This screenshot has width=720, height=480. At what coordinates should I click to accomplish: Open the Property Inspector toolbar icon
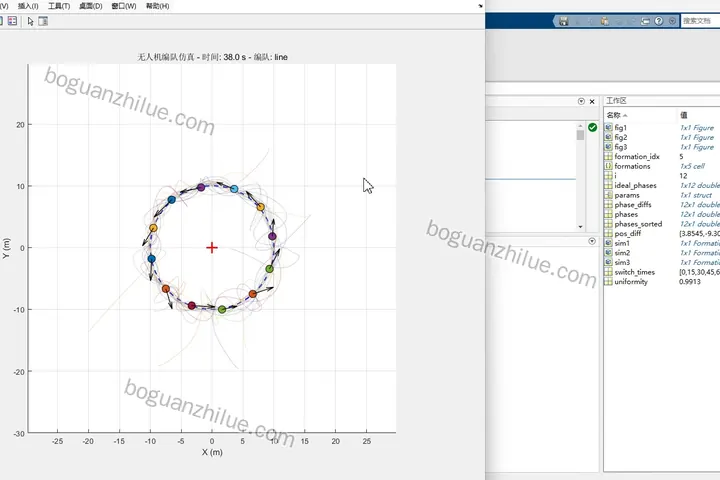point(43,21)
